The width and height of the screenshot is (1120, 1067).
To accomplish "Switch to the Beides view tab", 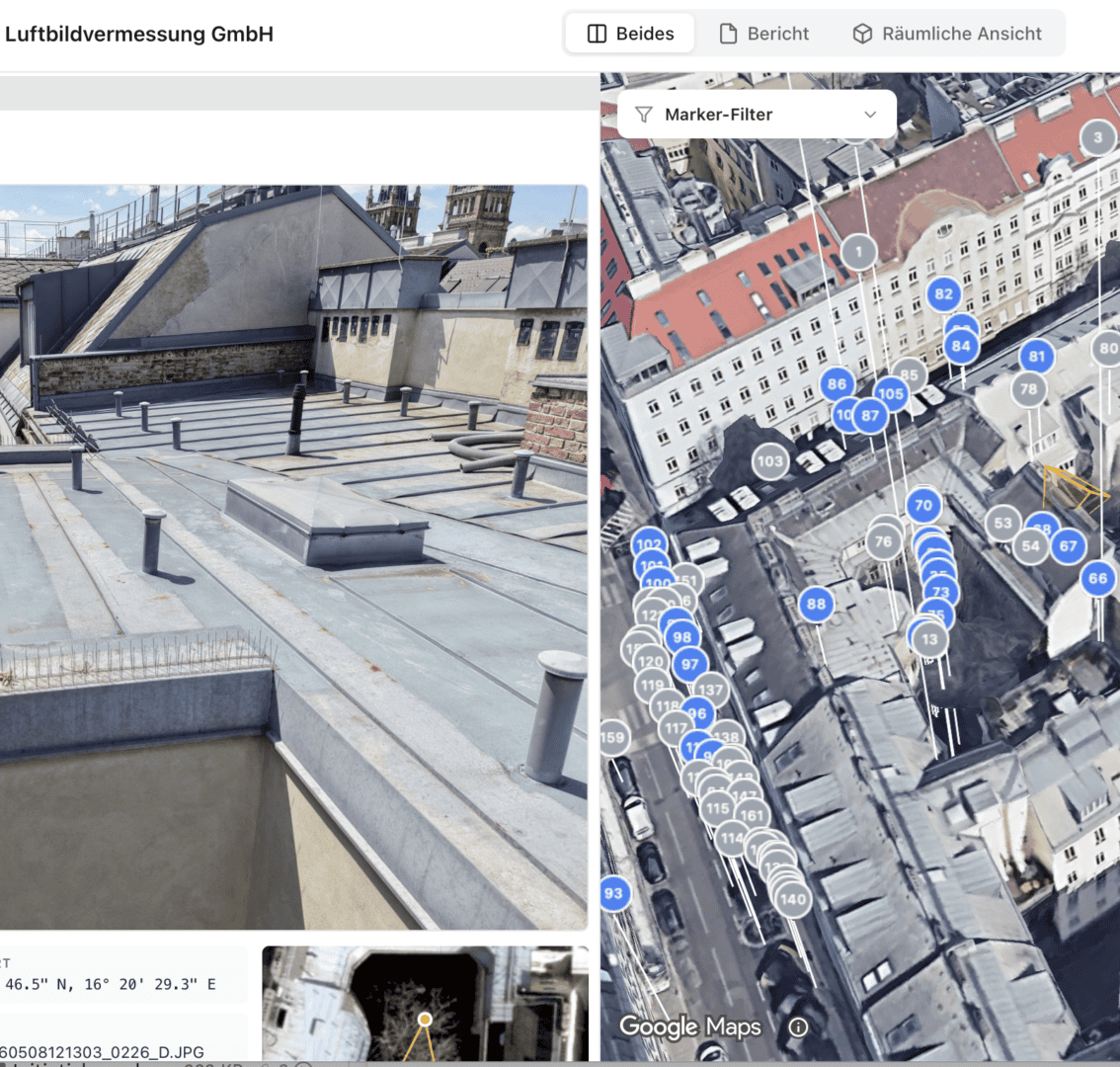I will pyautogui.click(x=630, y=34).
